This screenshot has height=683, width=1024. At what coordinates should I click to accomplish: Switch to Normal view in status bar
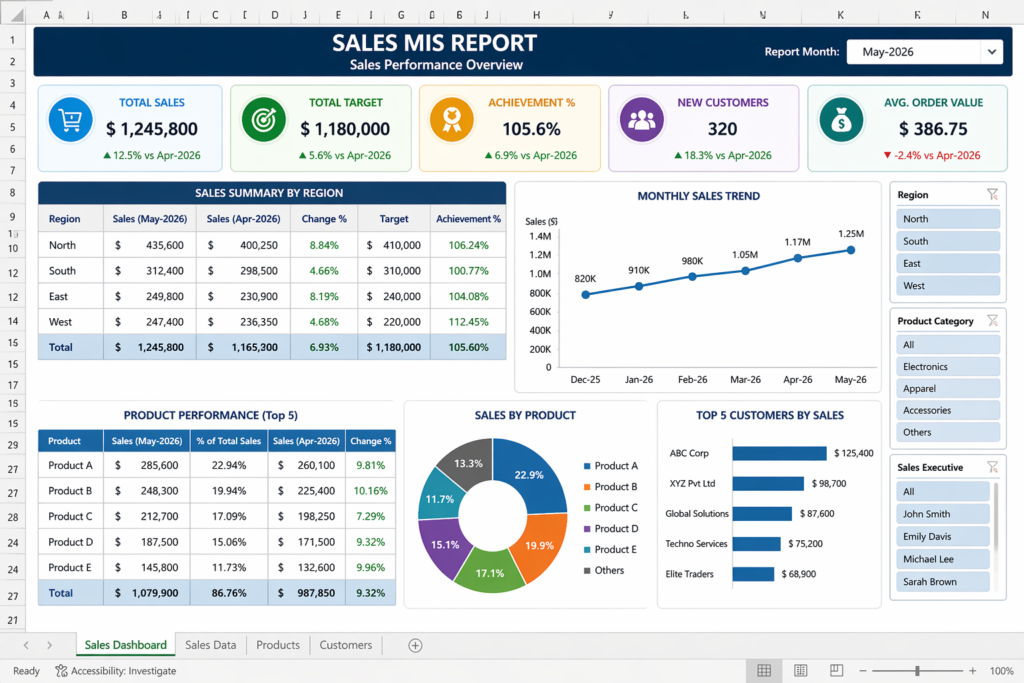(764, 671)
